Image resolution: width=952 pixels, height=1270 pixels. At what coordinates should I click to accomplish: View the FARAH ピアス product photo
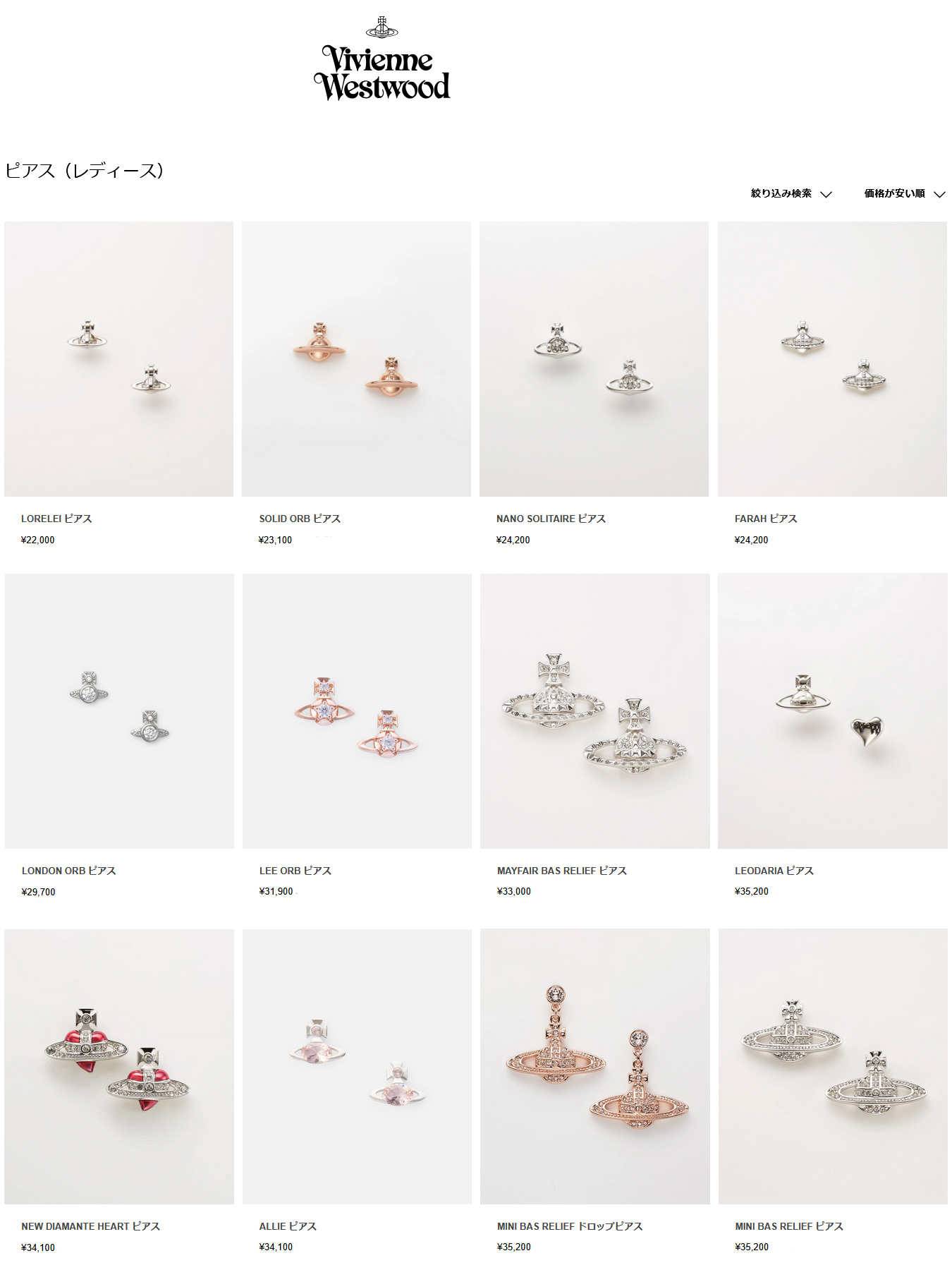click(832, 359)
